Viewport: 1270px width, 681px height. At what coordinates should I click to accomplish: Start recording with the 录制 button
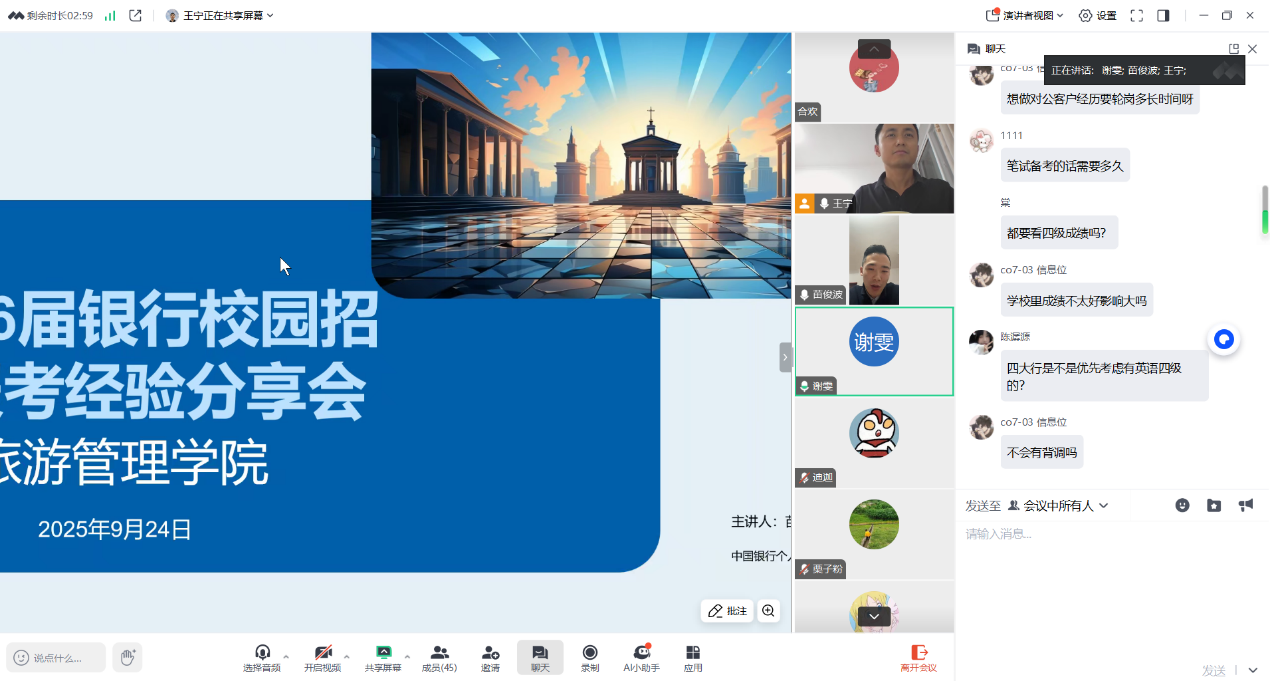[x=590, y=657]
